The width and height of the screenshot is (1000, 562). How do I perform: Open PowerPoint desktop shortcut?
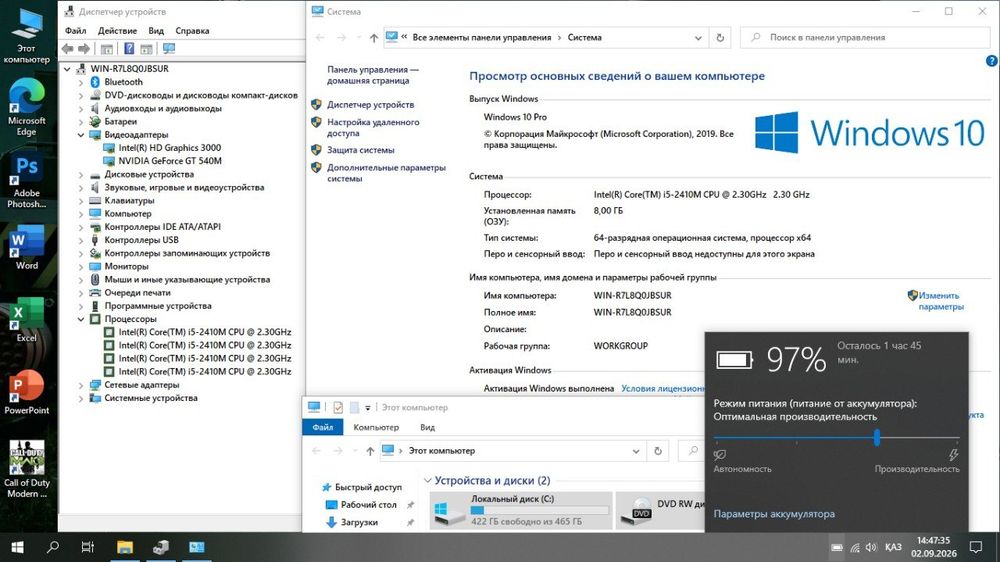[27, 393]
